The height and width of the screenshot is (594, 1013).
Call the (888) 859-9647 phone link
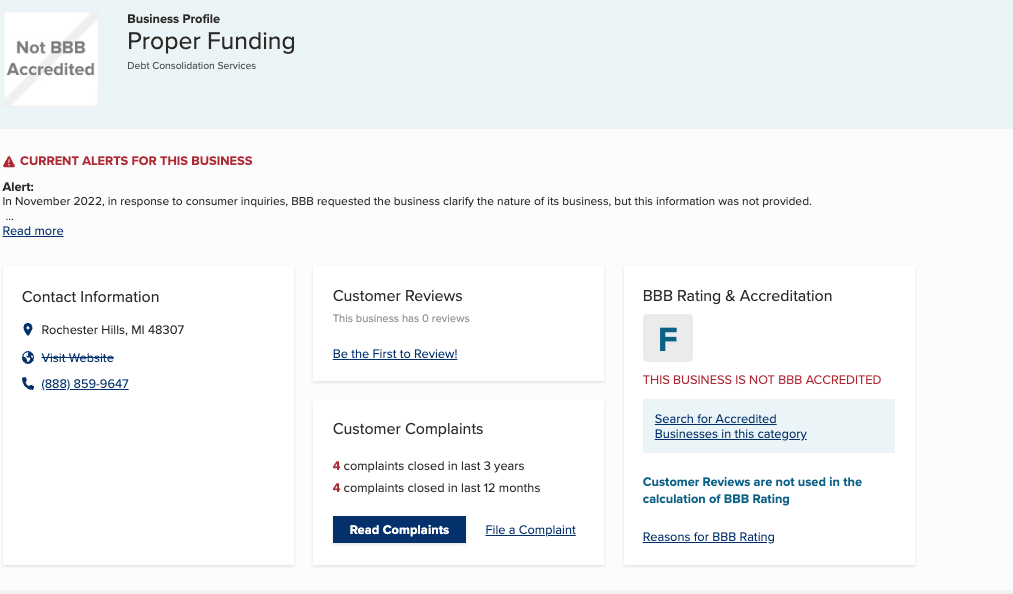pyautogui.click(x=85, y=384)
